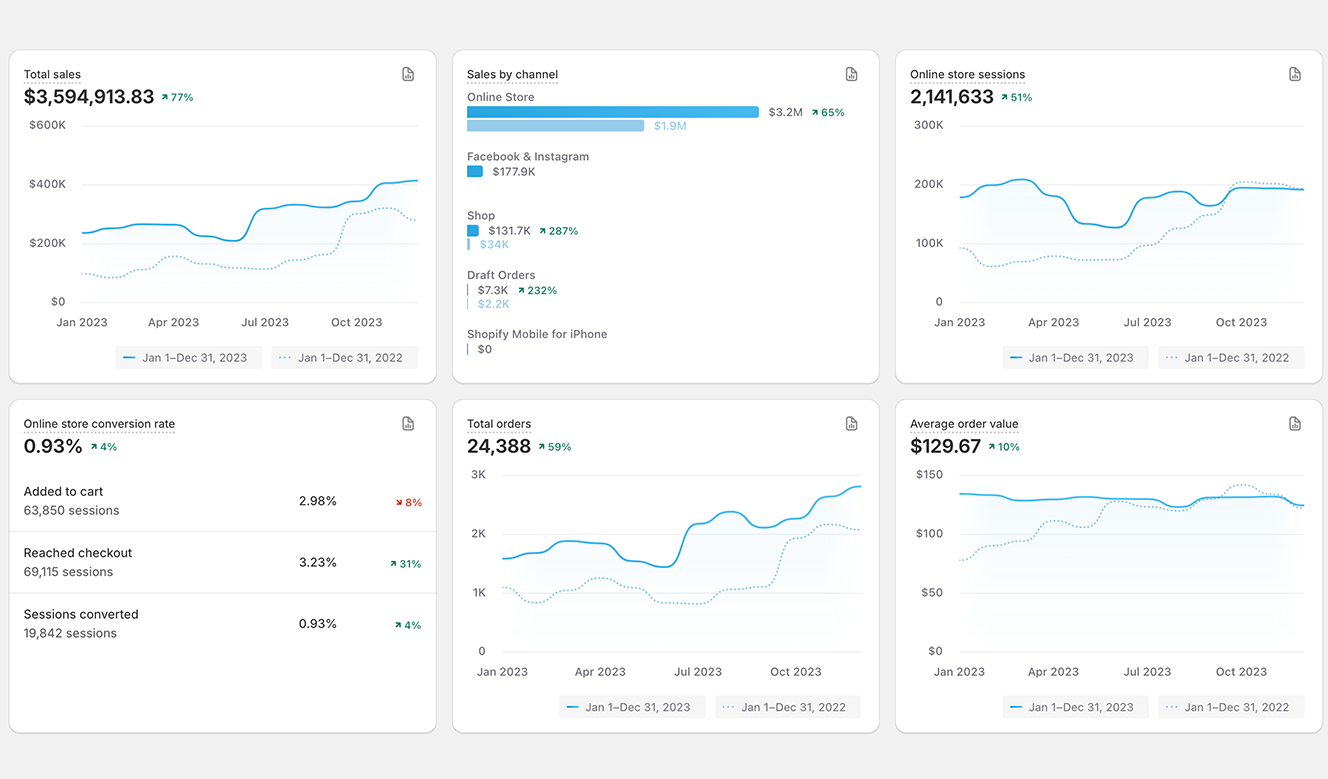Open the Average order value report icon
Image resolution: width=1328 pixels, height=779 pixels.
1294,424
